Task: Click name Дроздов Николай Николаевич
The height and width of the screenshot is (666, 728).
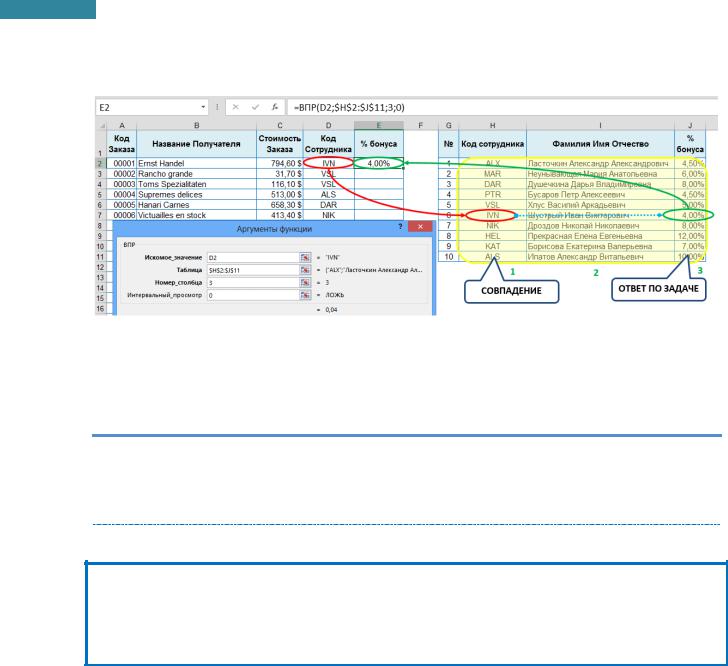Action: [600, 226]
